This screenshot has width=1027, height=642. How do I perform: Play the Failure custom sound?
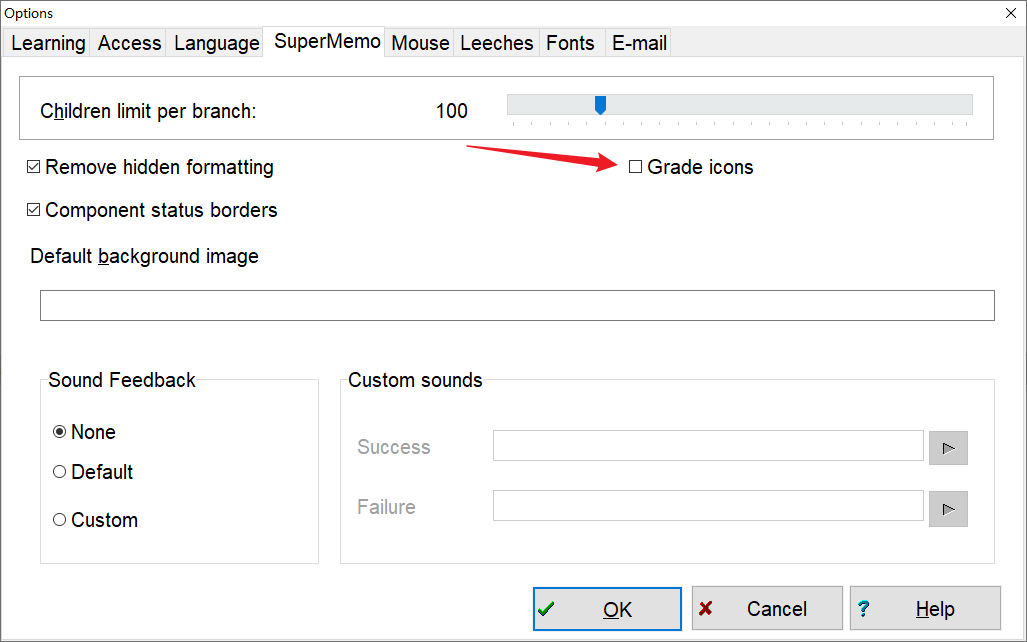click(948, 508)
